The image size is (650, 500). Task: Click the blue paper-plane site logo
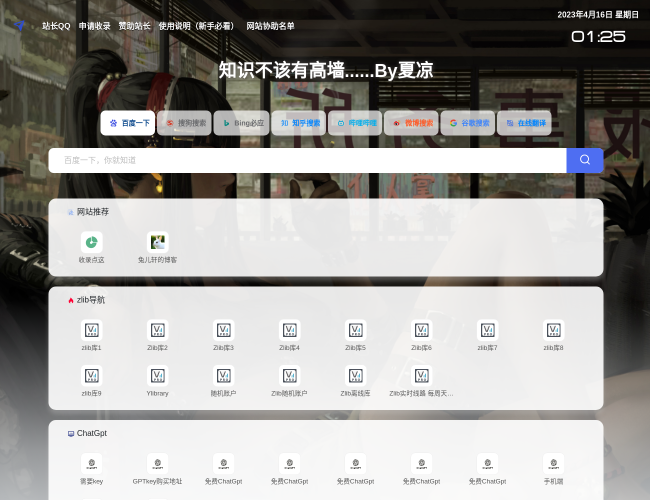click(19, 26)
